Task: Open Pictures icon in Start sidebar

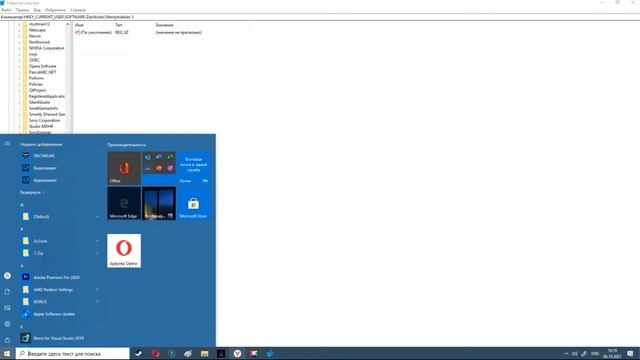Action: pos(7,308)
